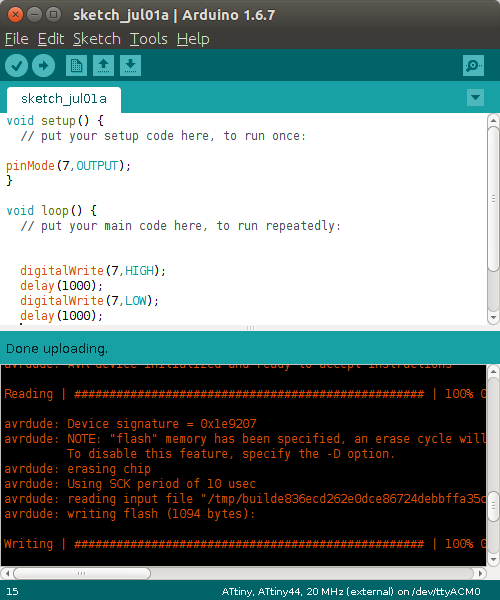Open the File menu
Screen dimensions: 500x600
point(16,39)
